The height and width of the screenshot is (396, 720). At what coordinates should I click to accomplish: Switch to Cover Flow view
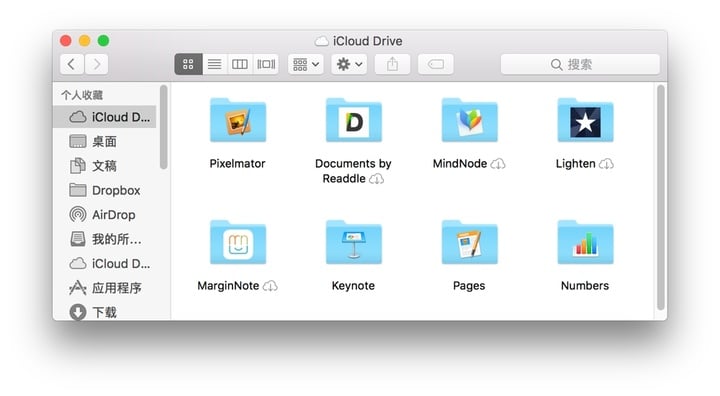coord(266,64)
